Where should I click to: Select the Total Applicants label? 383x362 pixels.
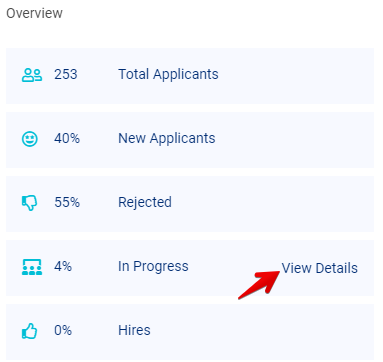click(x=168, y=74)
